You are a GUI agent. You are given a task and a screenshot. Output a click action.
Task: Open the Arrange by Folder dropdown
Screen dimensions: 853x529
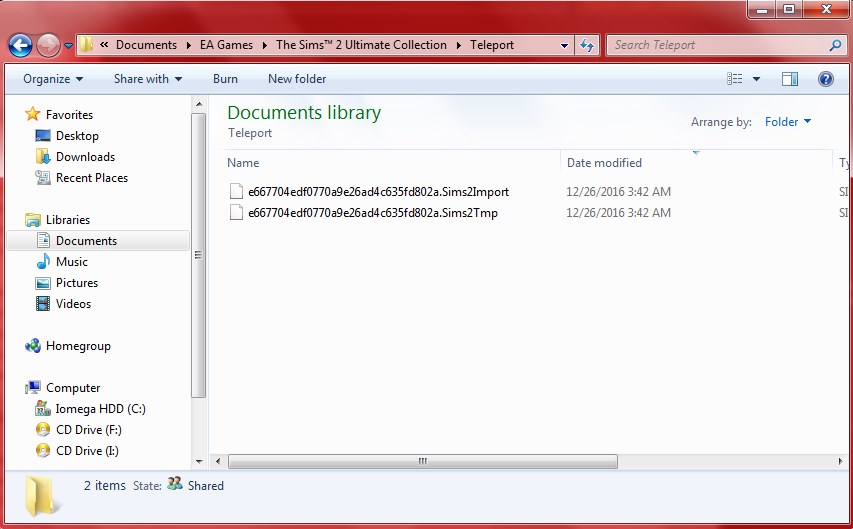[x=788, y=121]
